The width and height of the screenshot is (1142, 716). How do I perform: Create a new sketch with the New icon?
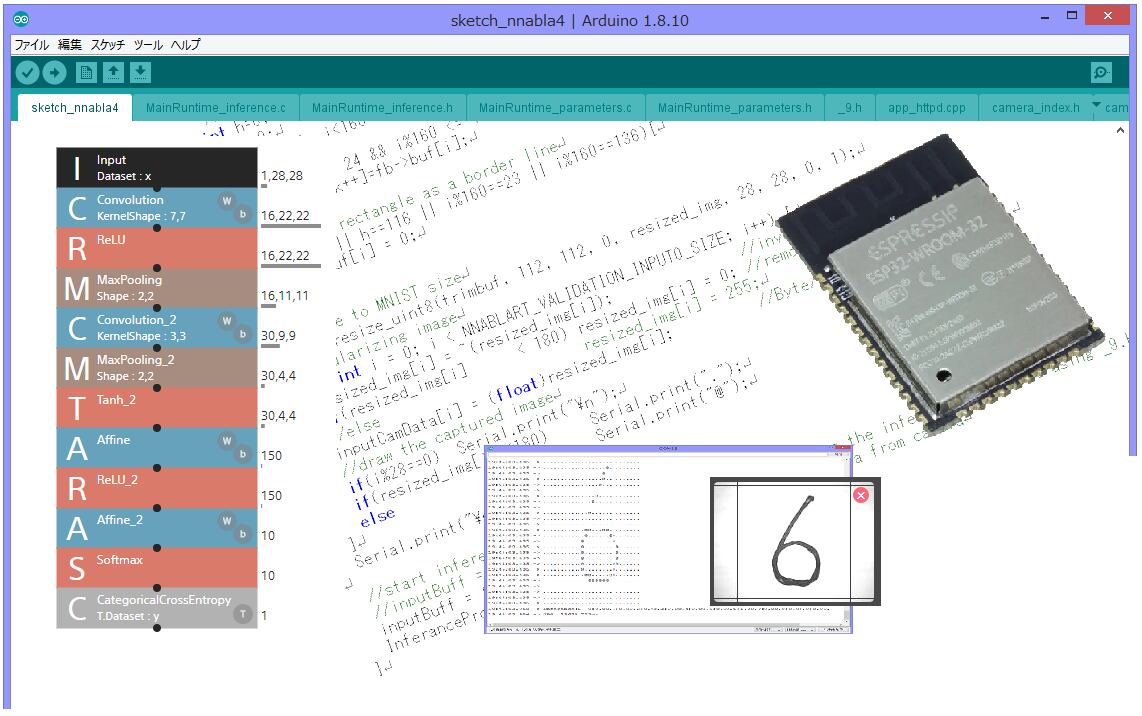[x=86, y=72]
